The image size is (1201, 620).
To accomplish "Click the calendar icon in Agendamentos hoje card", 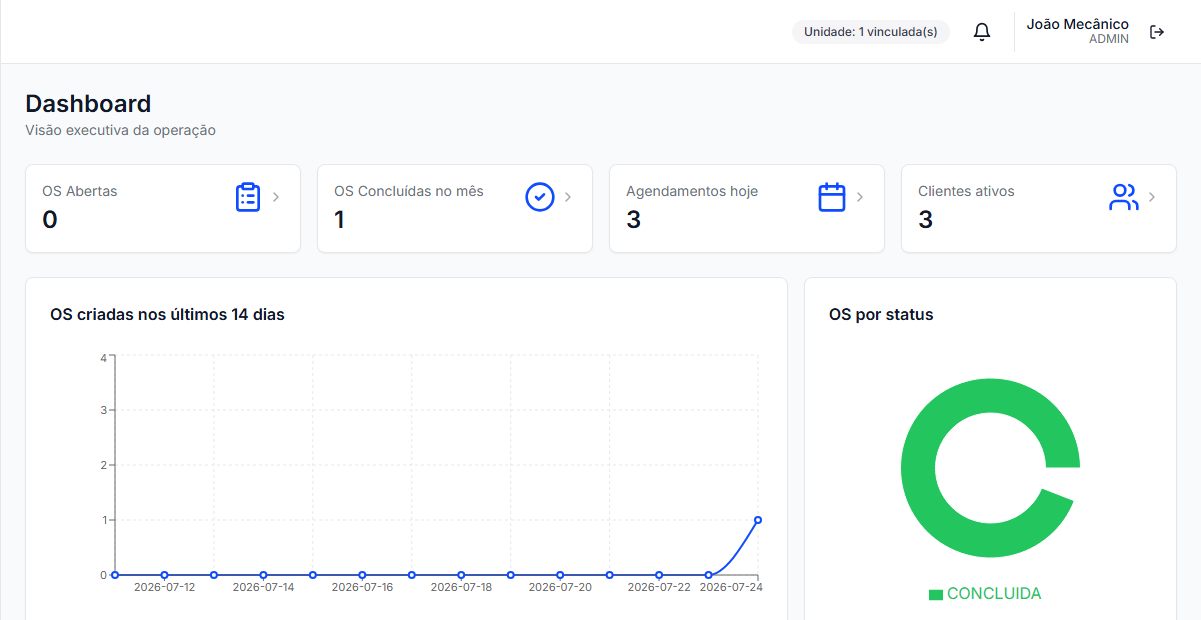I will point(832,197).
